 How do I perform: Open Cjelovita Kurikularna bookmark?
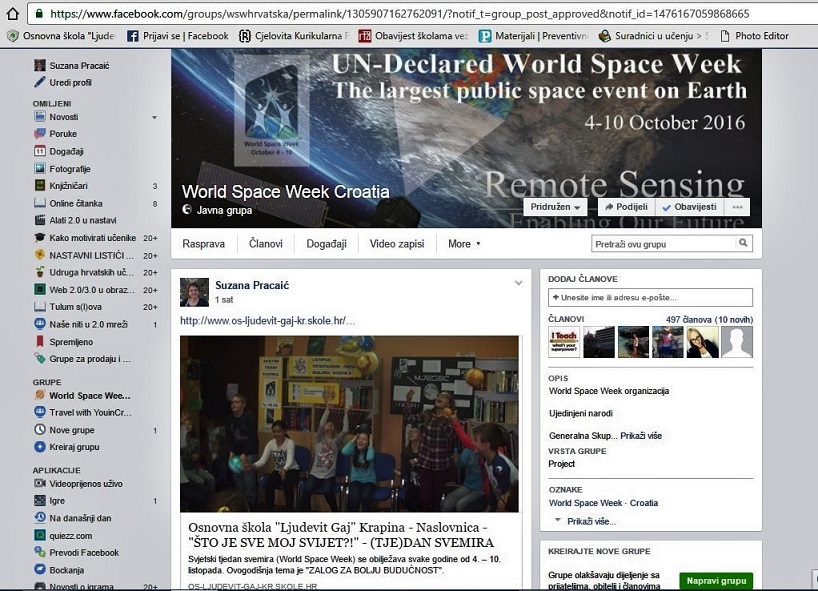pos(293,35)
